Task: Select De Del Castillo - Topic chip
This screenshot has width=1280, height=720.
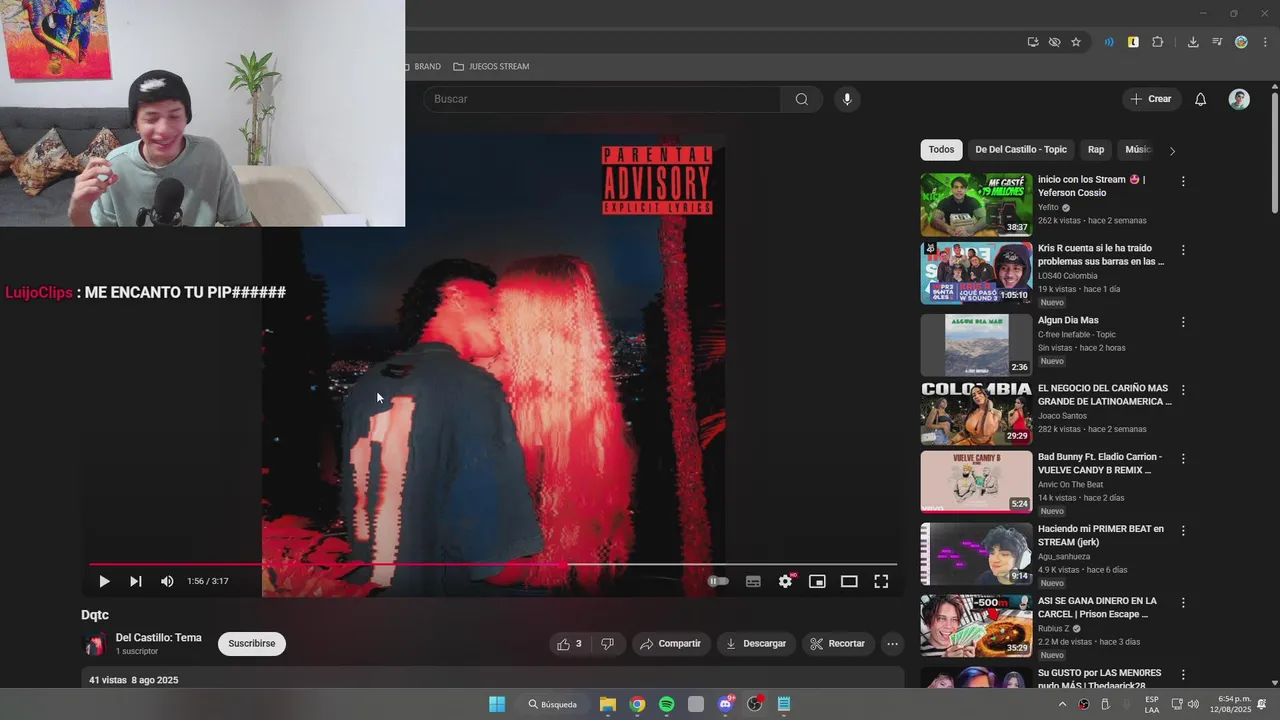Action: pos(1021,150)
